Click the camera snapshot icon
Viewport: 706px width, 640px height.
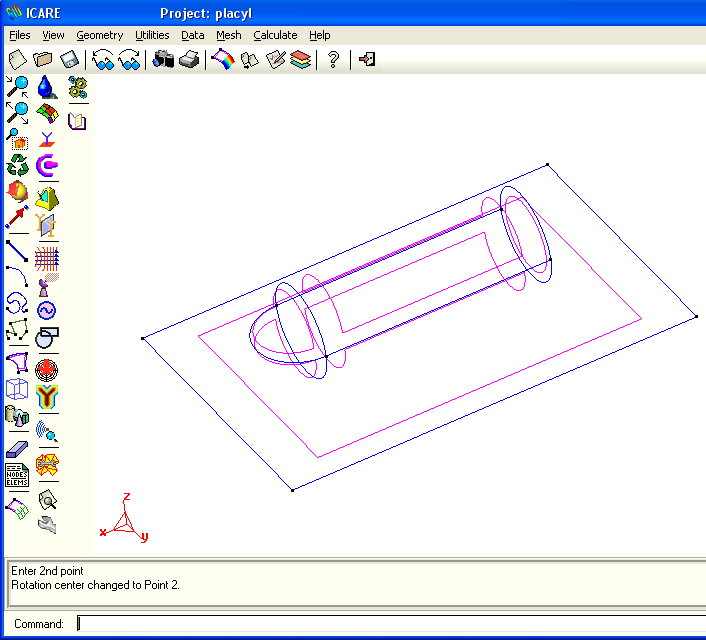163,59
